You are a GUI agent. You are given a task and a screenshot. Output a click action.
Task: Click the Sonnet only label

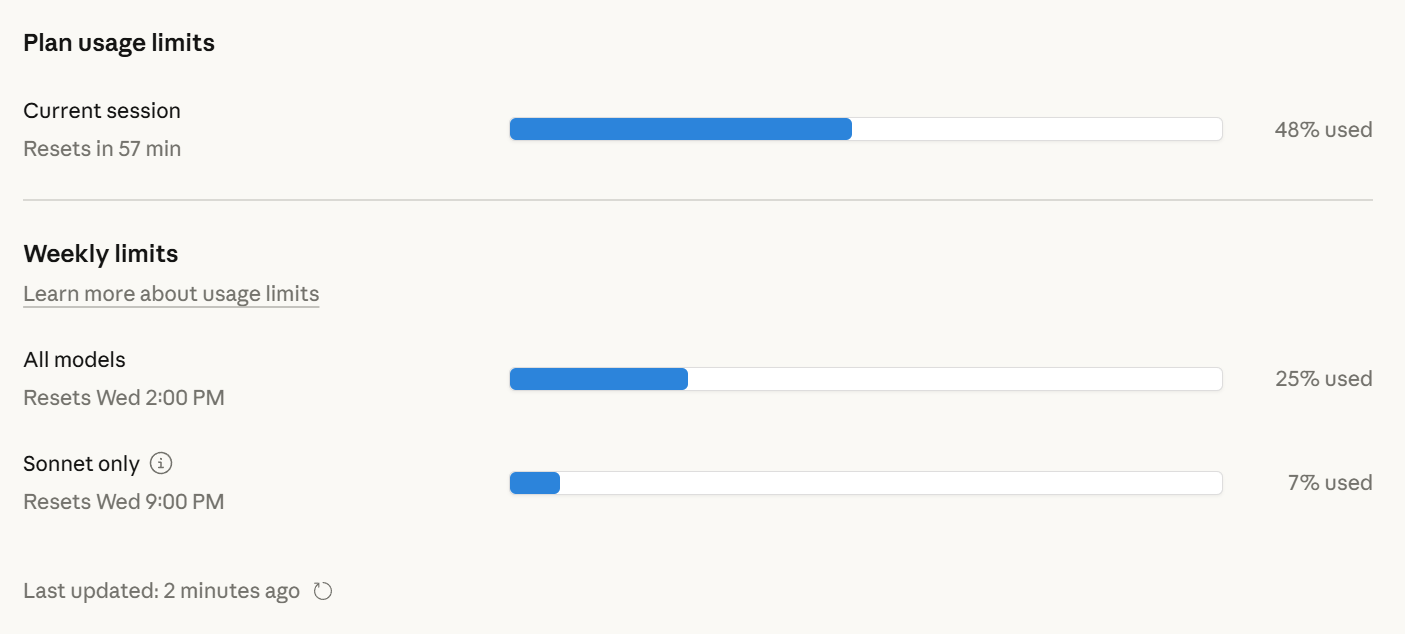[82, 464]
